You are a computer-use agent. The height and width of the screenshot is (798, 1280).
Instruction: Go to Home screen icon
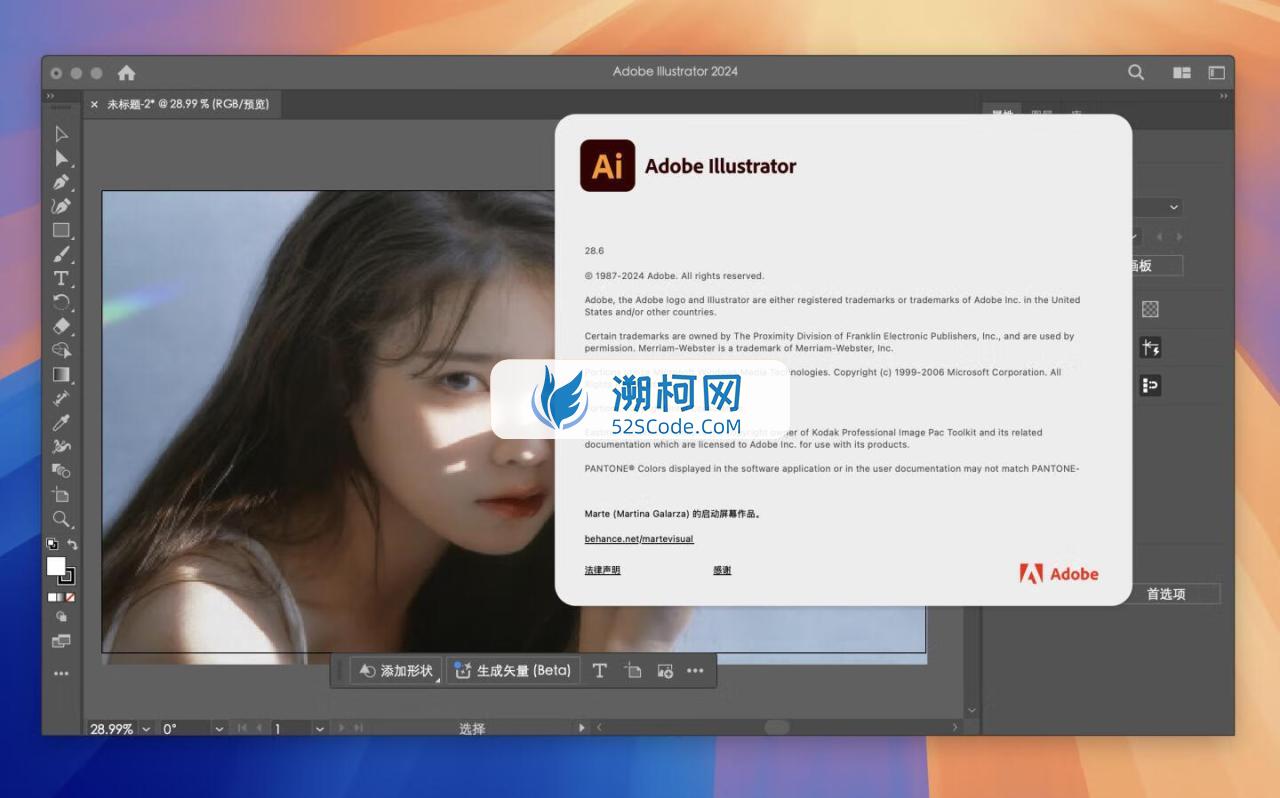point(126,72)
